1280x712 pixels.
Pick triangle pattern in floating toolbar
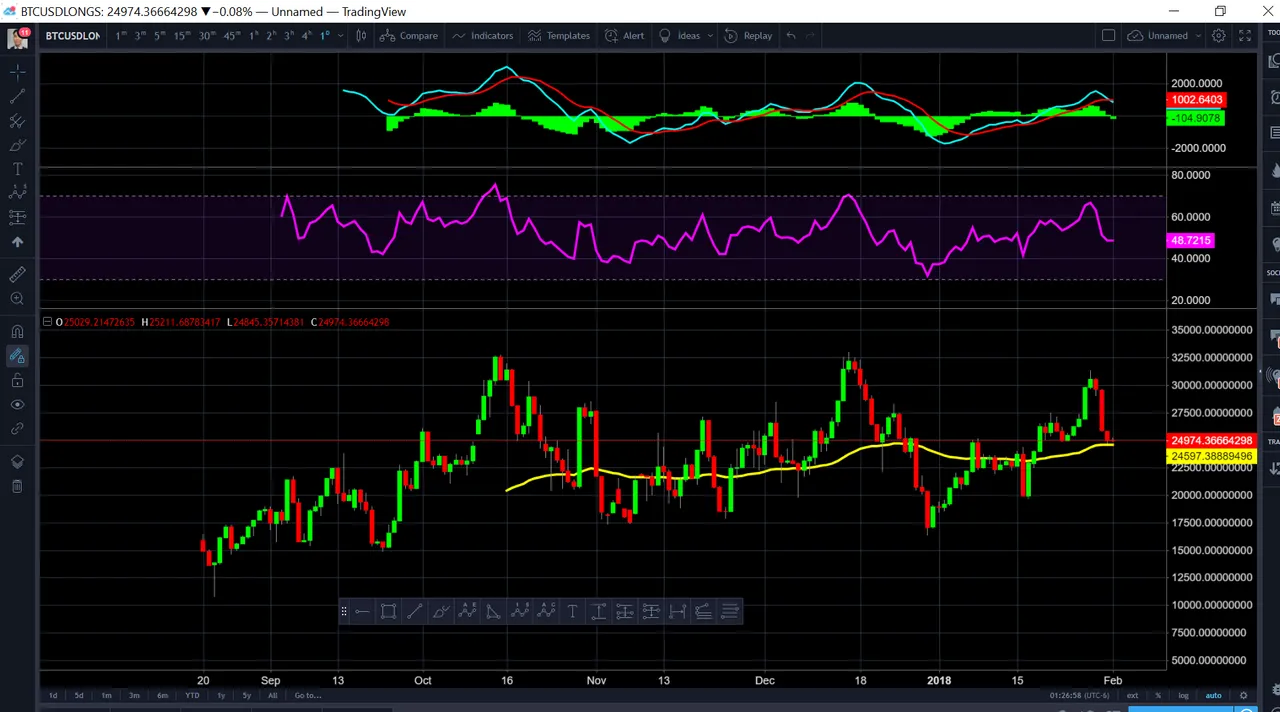pos(494,611)
